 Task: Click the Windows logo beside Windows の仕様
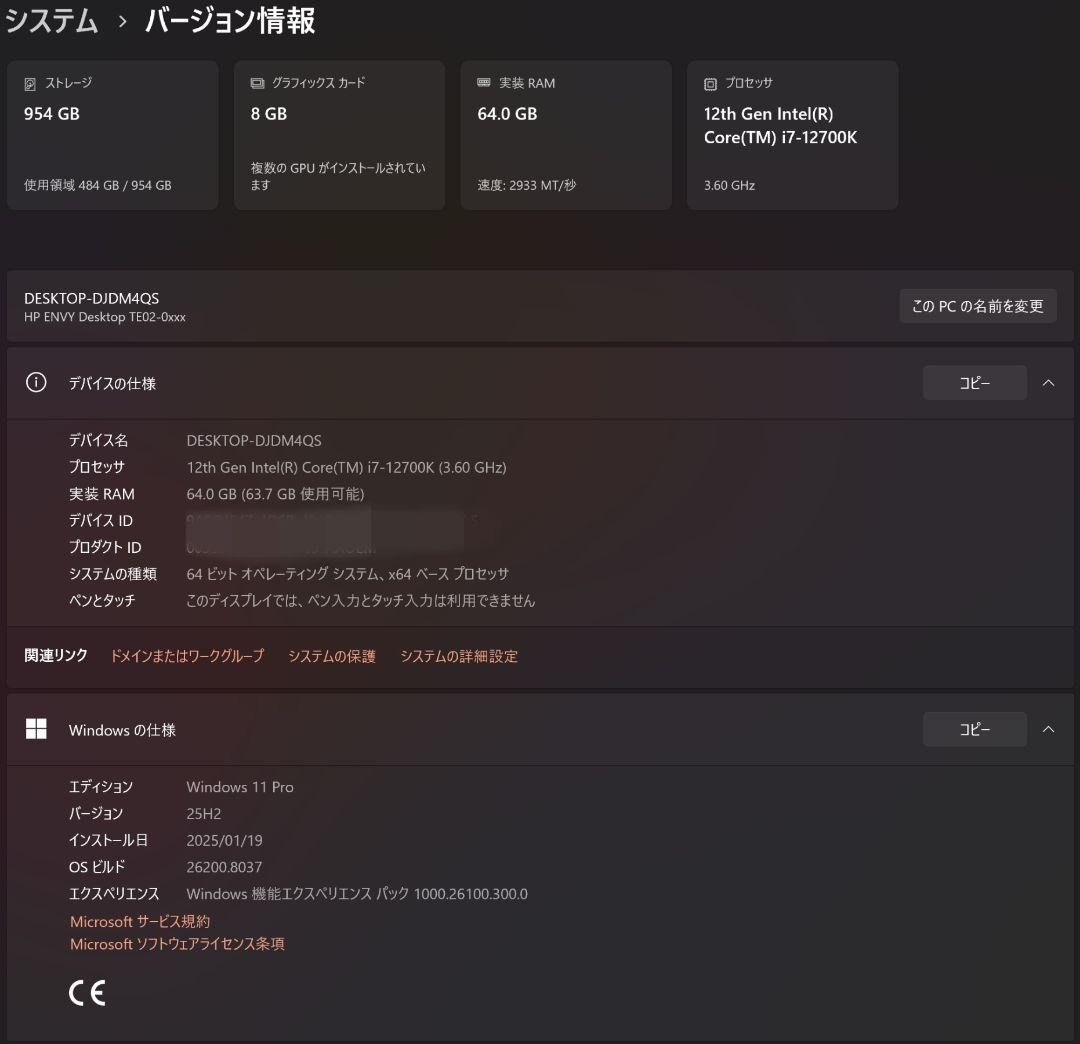[36, 729]
